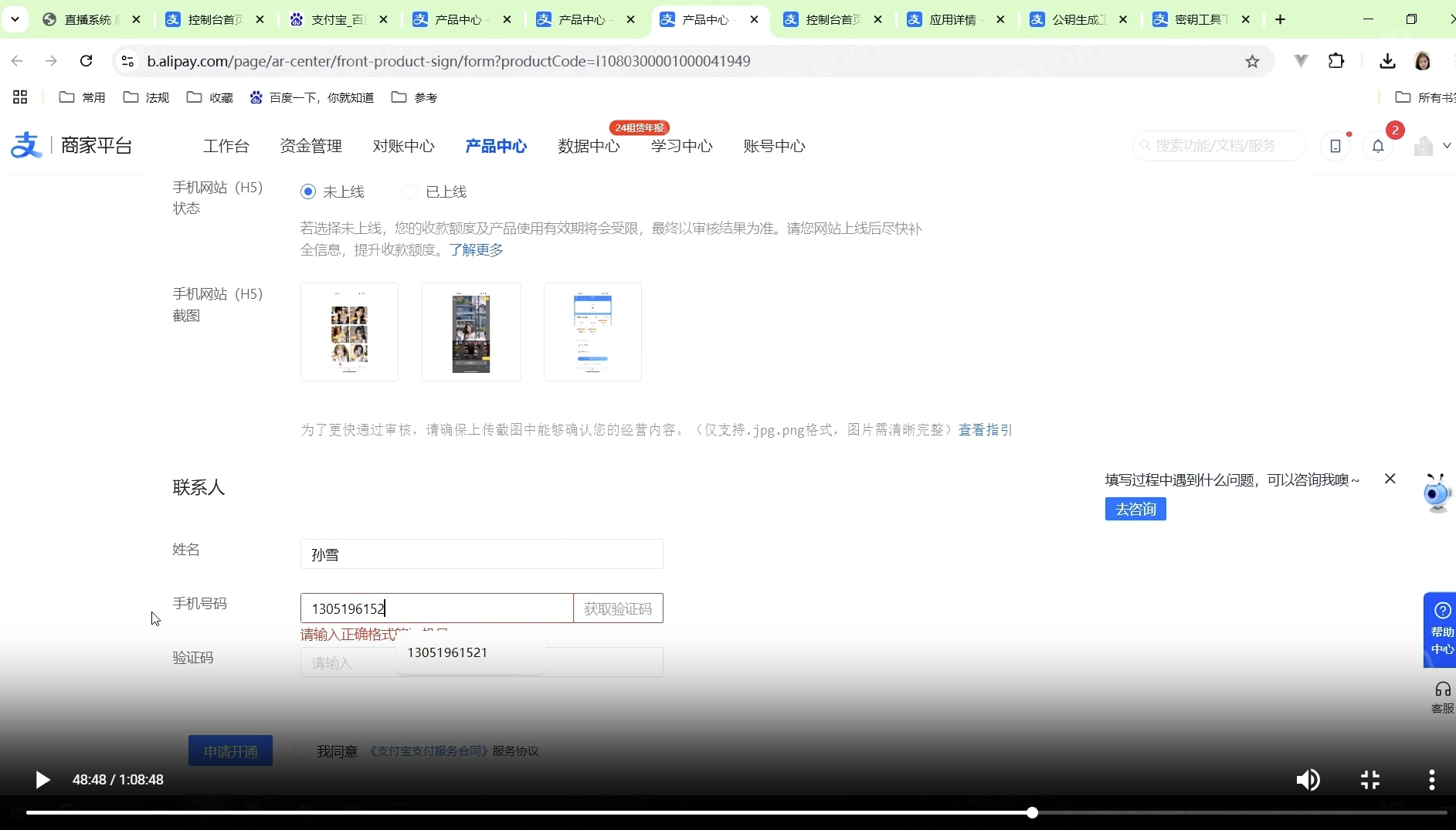Open browser downloads icon
This screenshot has height=830, width=1456.
click(1387, 61)
